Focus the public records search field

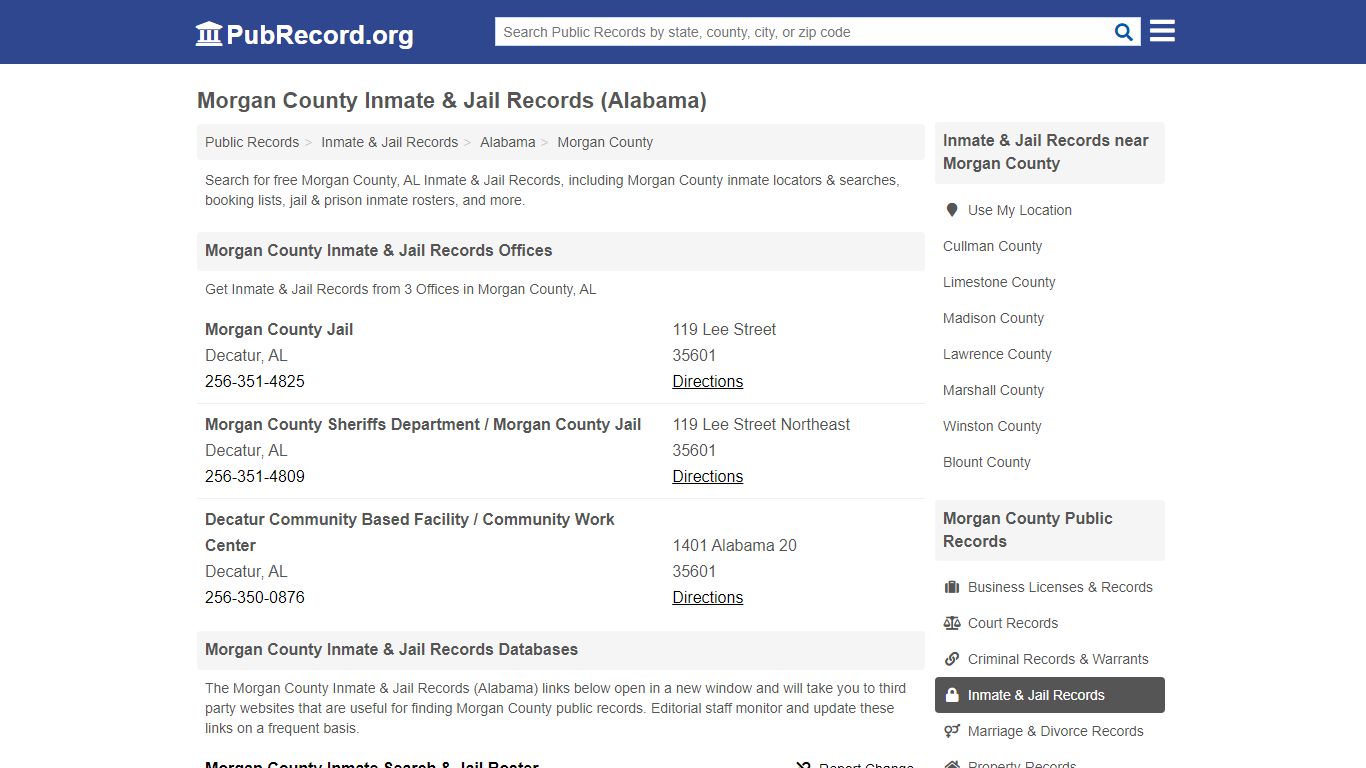tap(804, 32)
